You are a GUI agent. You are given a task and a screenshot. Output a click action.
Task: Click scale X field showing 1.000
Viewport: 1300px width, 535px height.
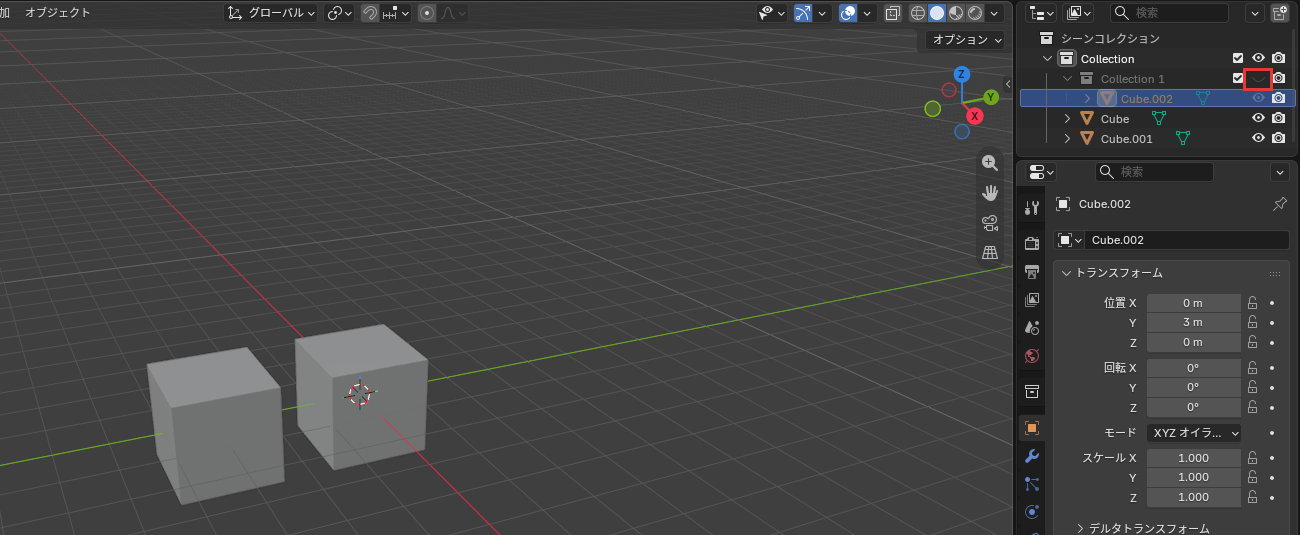[x=1193, y=457]
